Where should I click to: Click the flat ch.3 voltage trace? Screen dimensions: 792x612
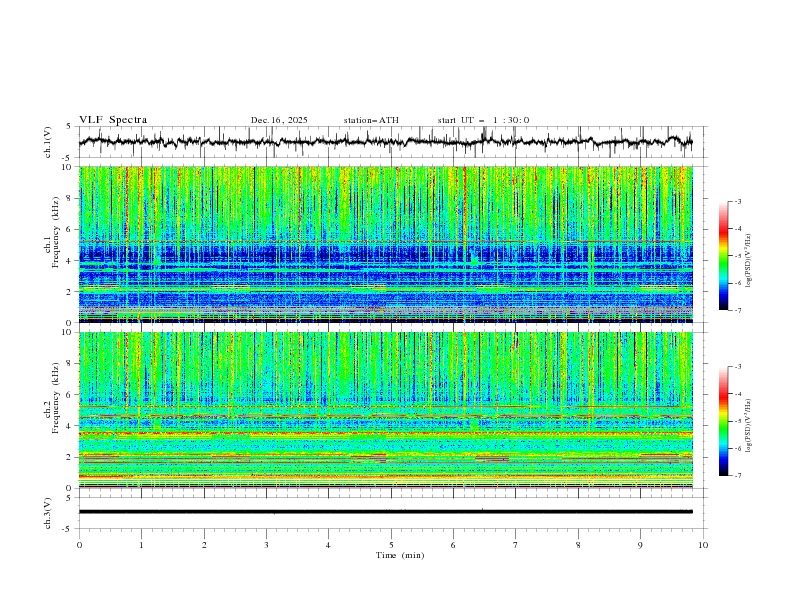pos(385,512)
